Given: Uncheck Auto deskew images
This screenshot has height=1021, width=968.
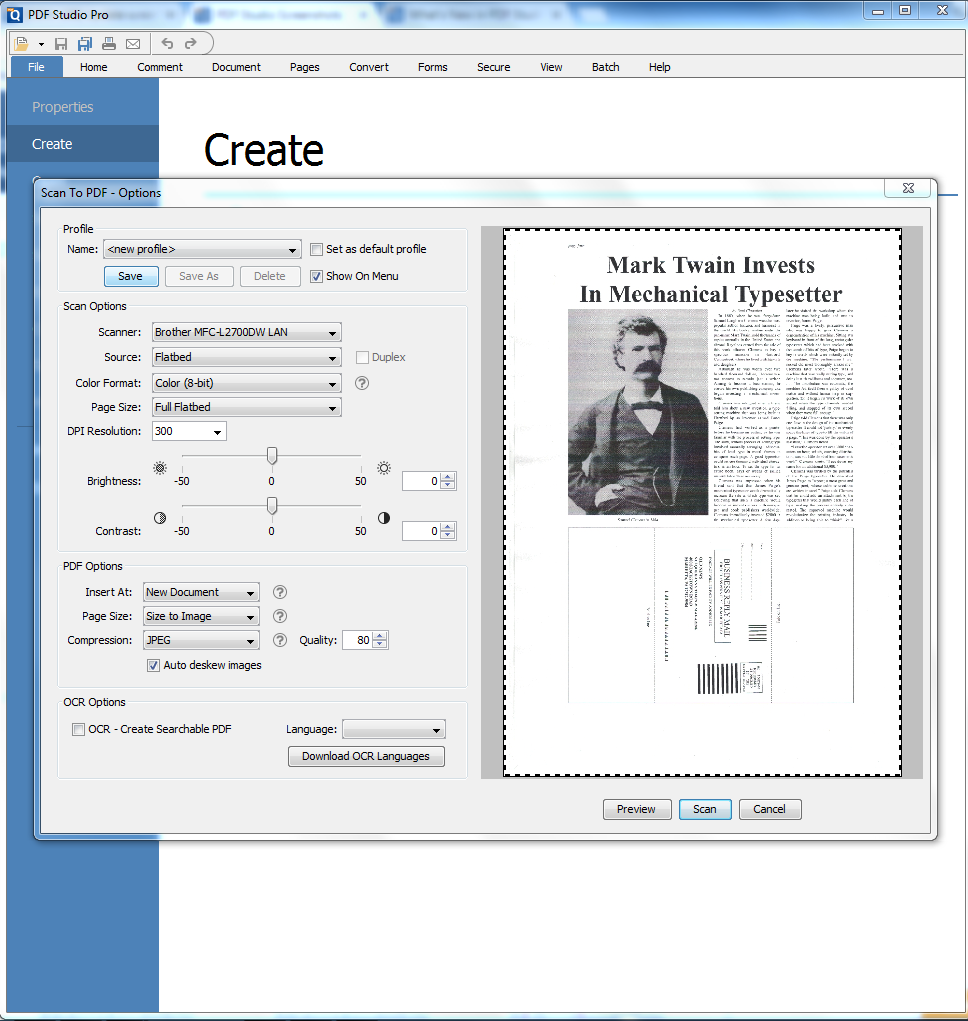Looking at the screenshot, I should click(x=154, y=665).
